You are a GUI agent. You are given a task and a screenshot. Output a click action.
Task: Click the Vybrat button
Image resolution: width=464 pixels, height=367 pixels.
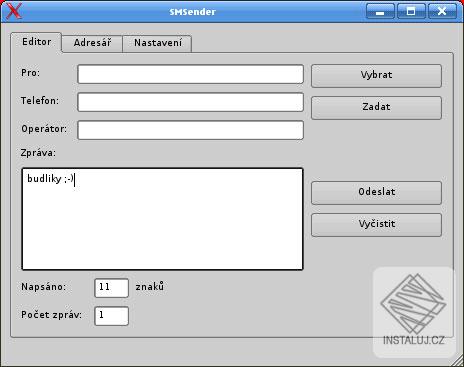click(x=376, y=76)
